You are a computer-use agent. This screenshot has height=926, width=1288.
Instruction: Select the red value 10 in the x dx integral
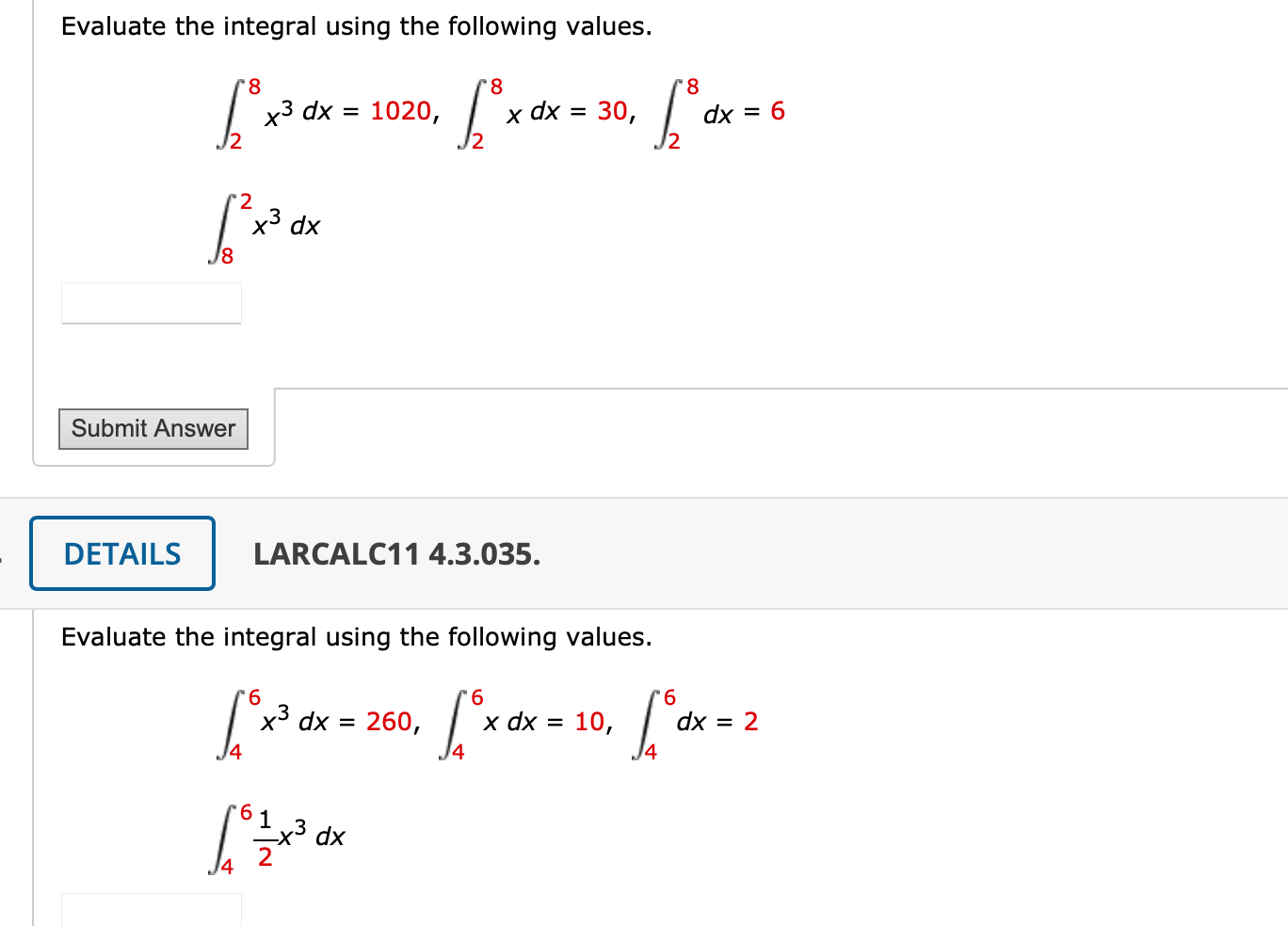pos(590,721)
